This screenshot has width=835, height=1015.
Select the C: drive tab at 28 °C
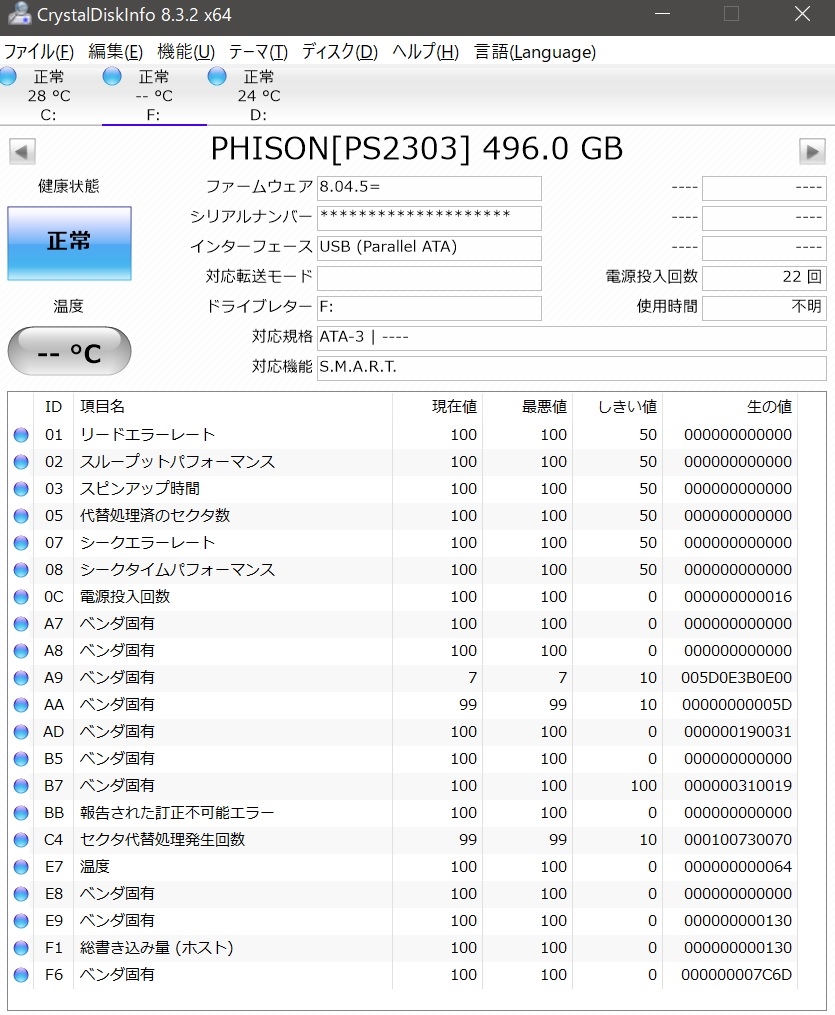coord(49,95)
